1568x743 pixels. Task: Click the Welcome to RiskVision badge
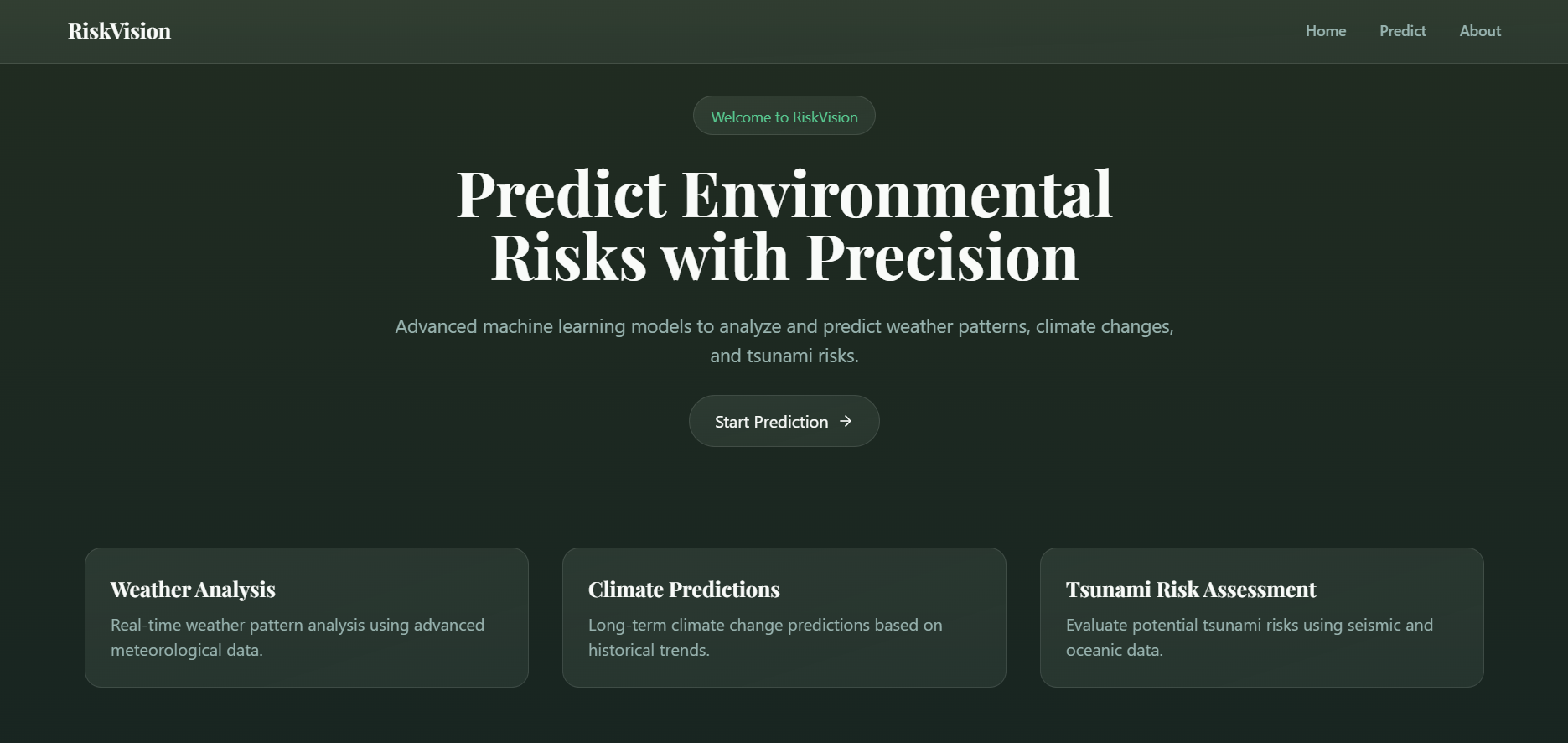(x=784, y=116)
